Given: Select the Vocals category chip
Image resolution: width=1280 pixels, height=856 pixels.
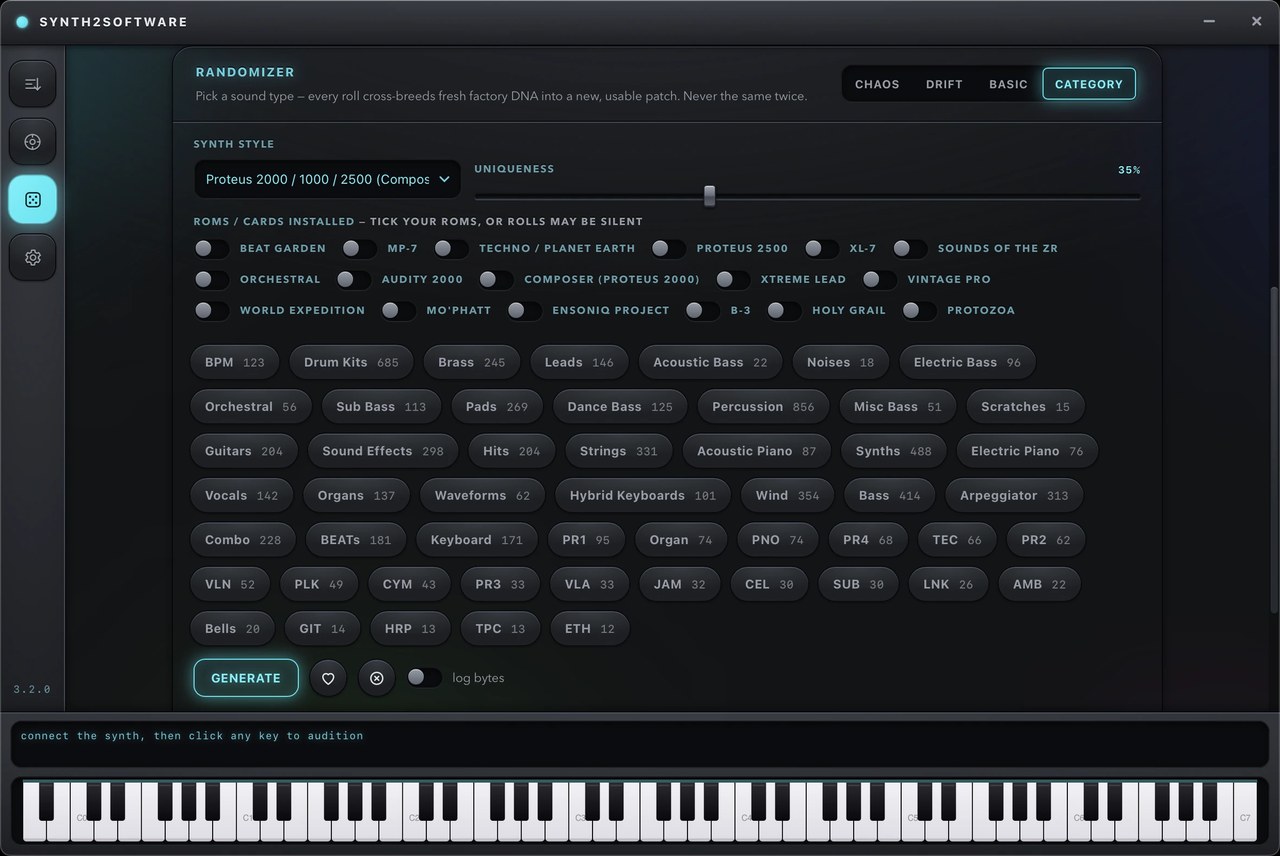Looking at the screenshot, I should click(242, 496).
